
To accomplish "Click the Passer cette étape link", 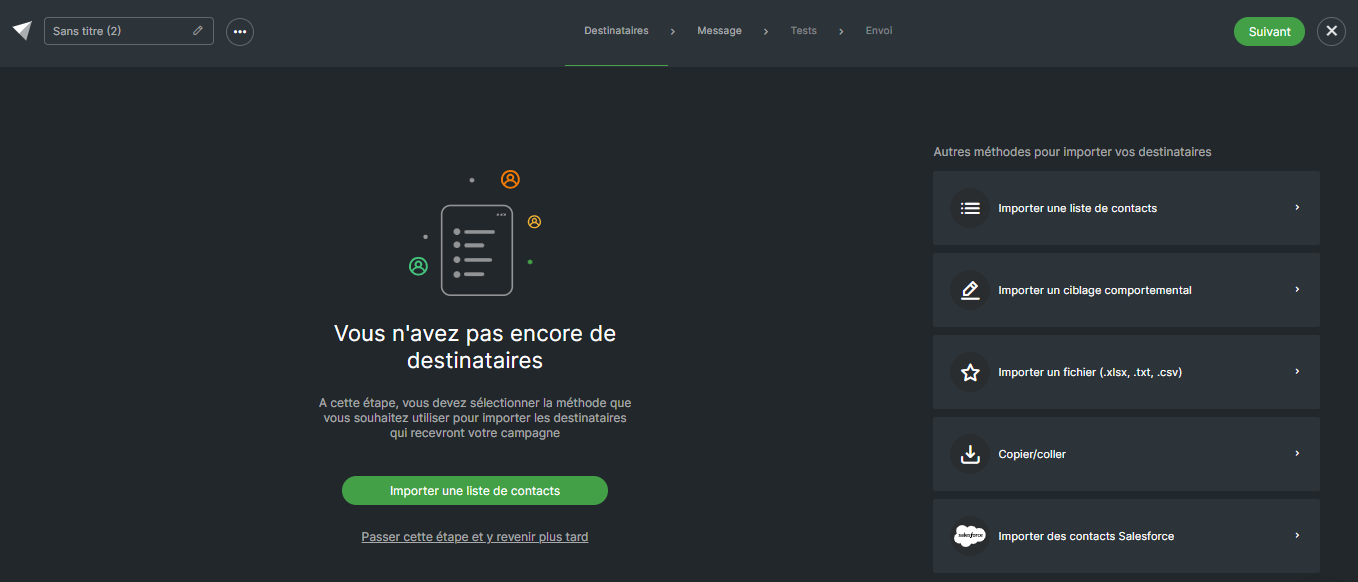I will pos(474,536).
